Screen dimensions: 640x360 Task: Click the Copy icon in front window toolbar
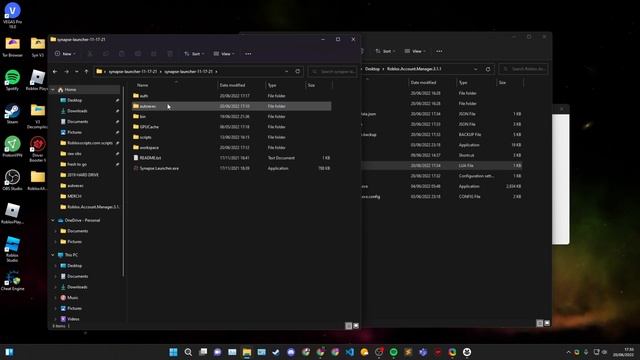pos(106,53)
